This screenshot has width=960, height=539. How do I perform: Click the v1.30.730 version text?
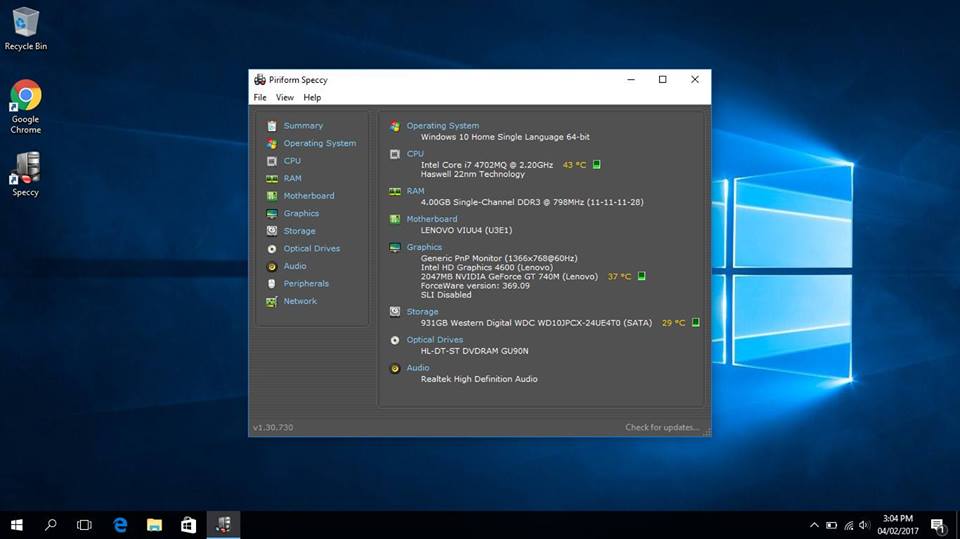coord(273,428)
